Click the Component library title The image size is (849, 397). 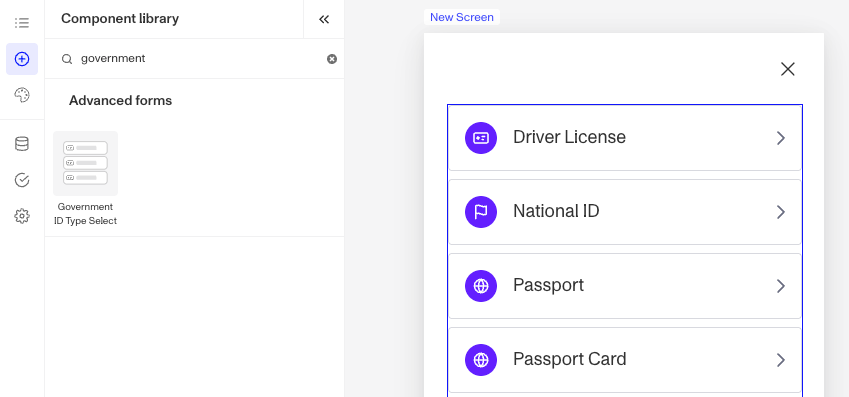[120, 19]
